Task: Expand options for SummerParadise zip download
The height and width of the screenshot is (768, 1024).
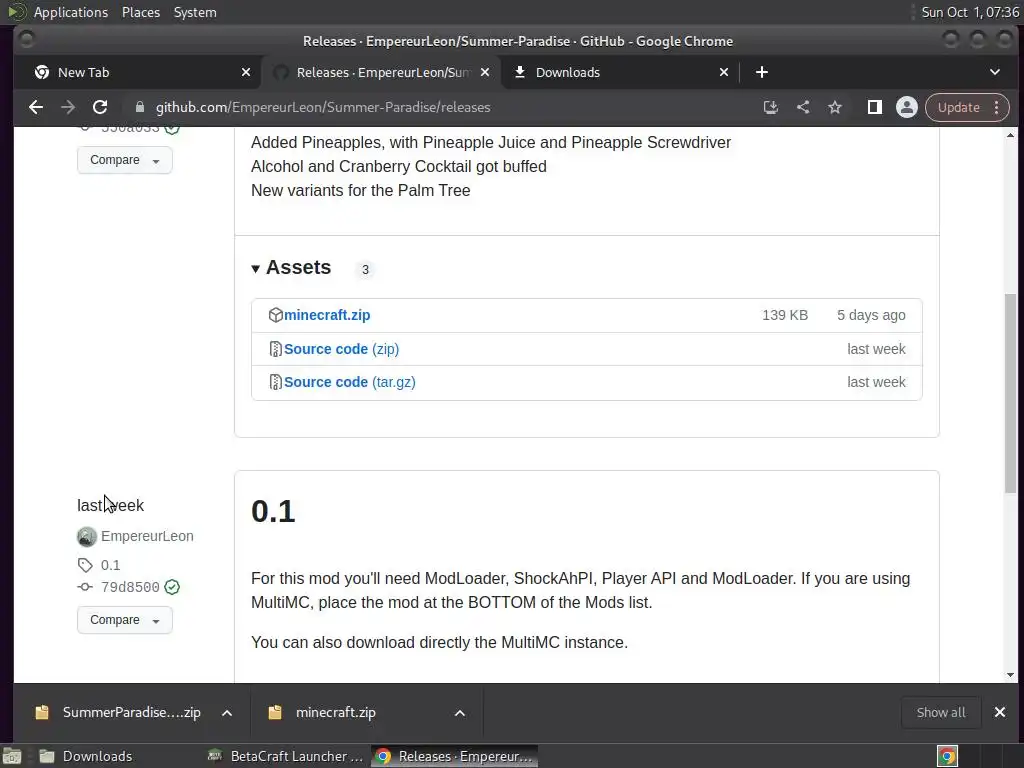Action: pos(227,713)
